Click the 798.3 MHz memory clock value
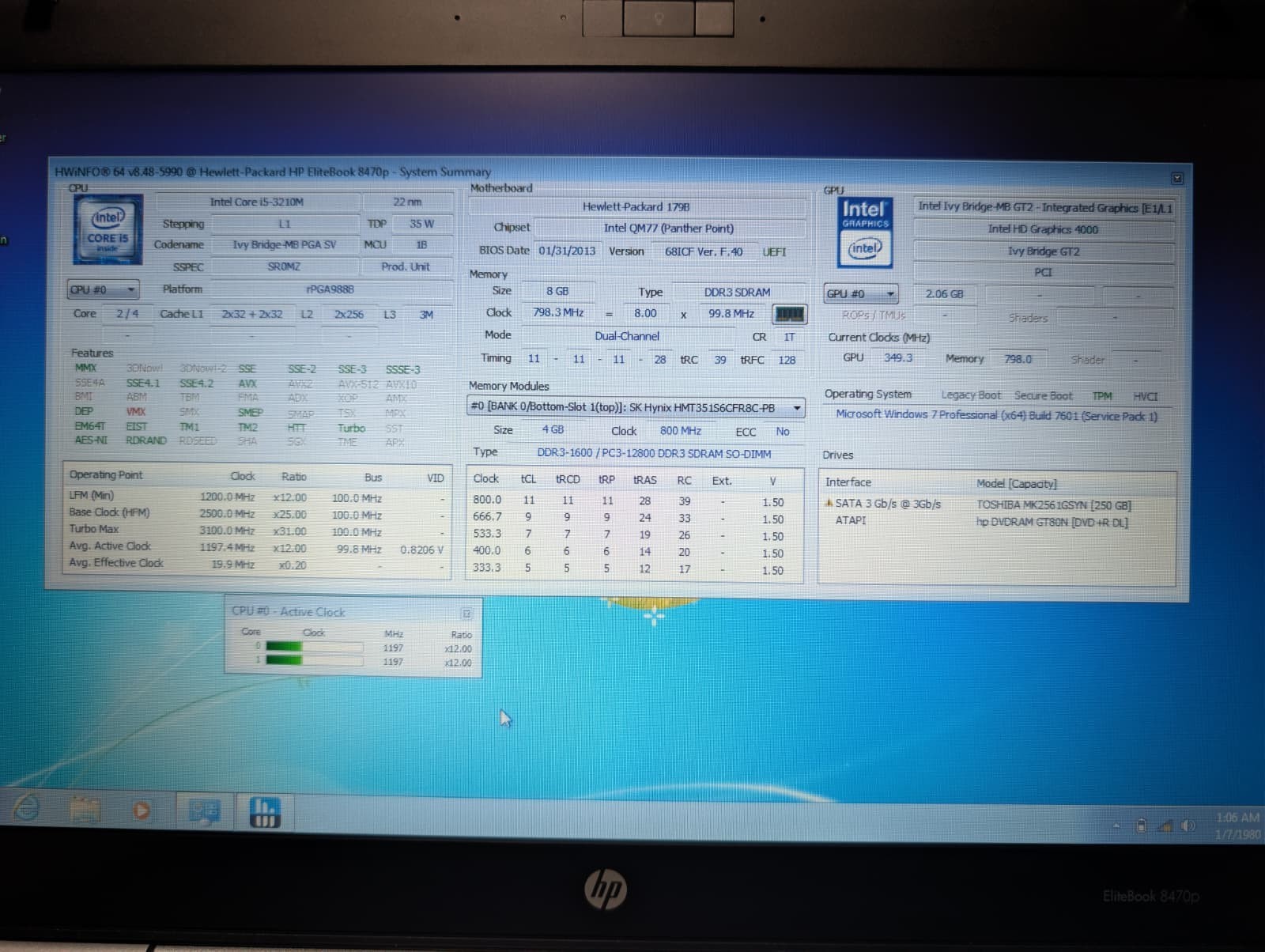 pos(558,312)
